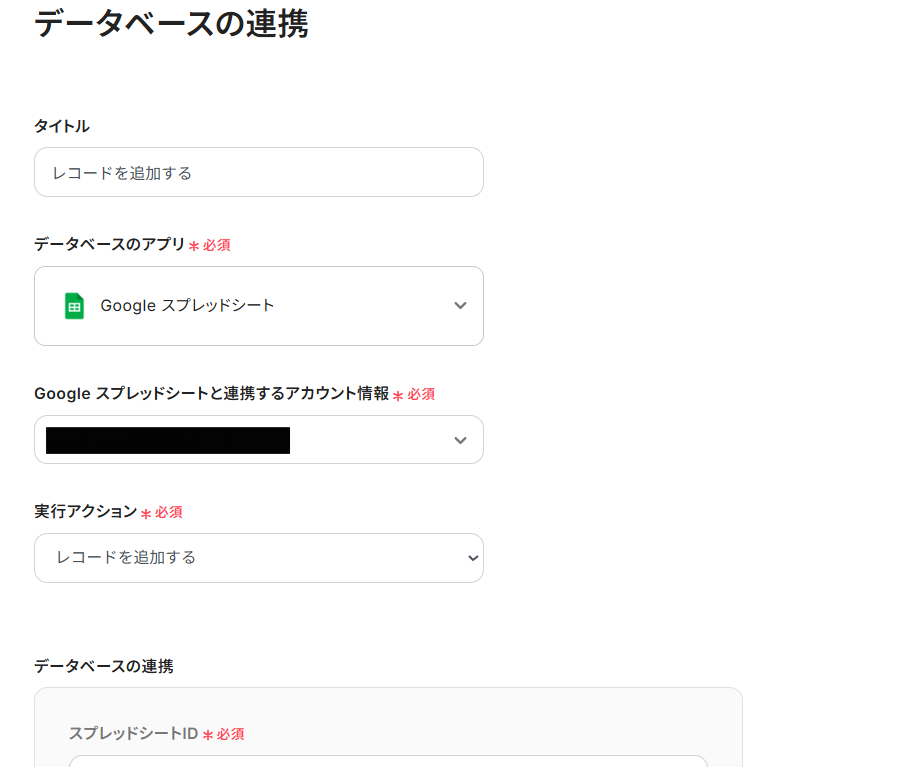This screenshot has width=897, height=767.
Task: Click the 実行アクション label
Action: click(85, 511)
